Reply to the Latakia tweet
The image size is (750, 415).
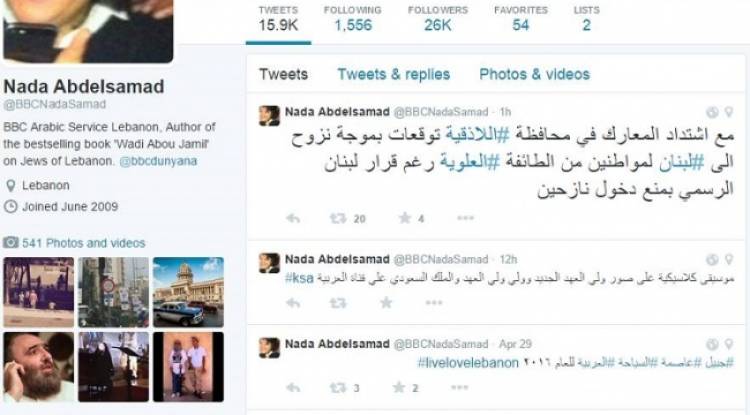click(293, 218)
